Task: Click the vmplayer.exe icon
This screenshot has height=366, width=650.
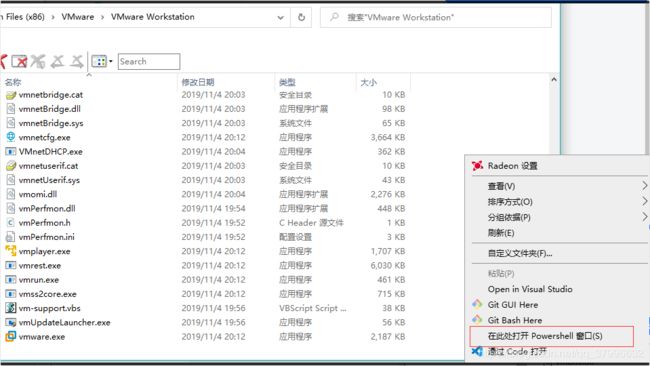Action: 11,251
